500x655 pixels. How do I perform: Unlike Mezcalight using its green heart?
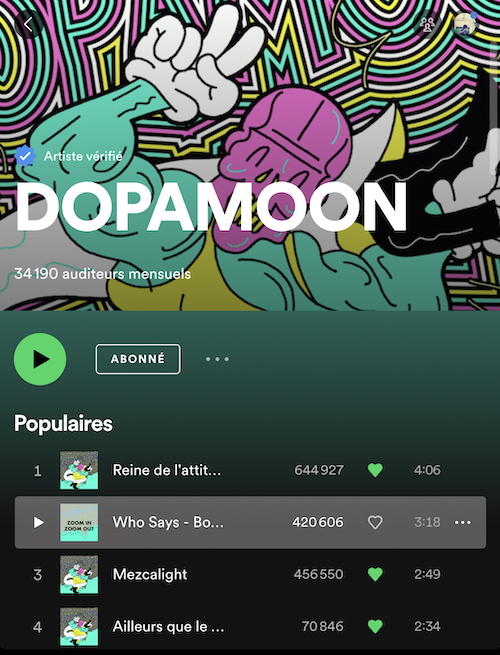point(375,574)
